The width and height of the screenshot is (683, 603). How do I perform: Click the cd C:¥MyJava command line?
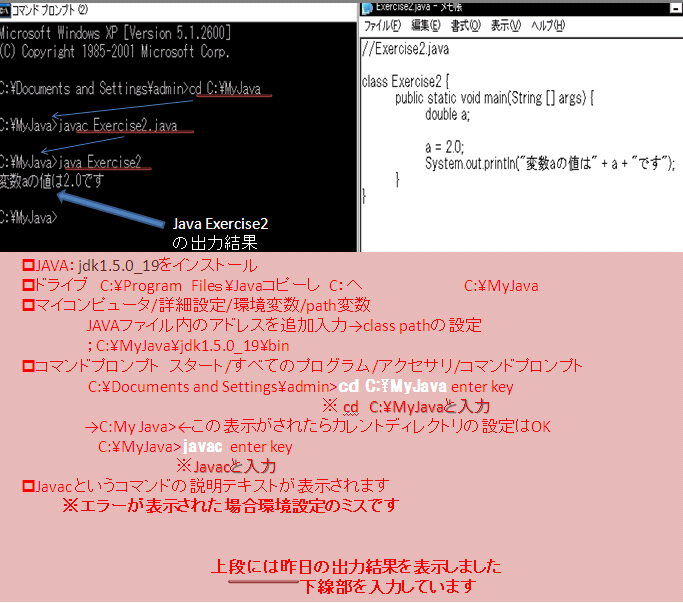point(130,89)
